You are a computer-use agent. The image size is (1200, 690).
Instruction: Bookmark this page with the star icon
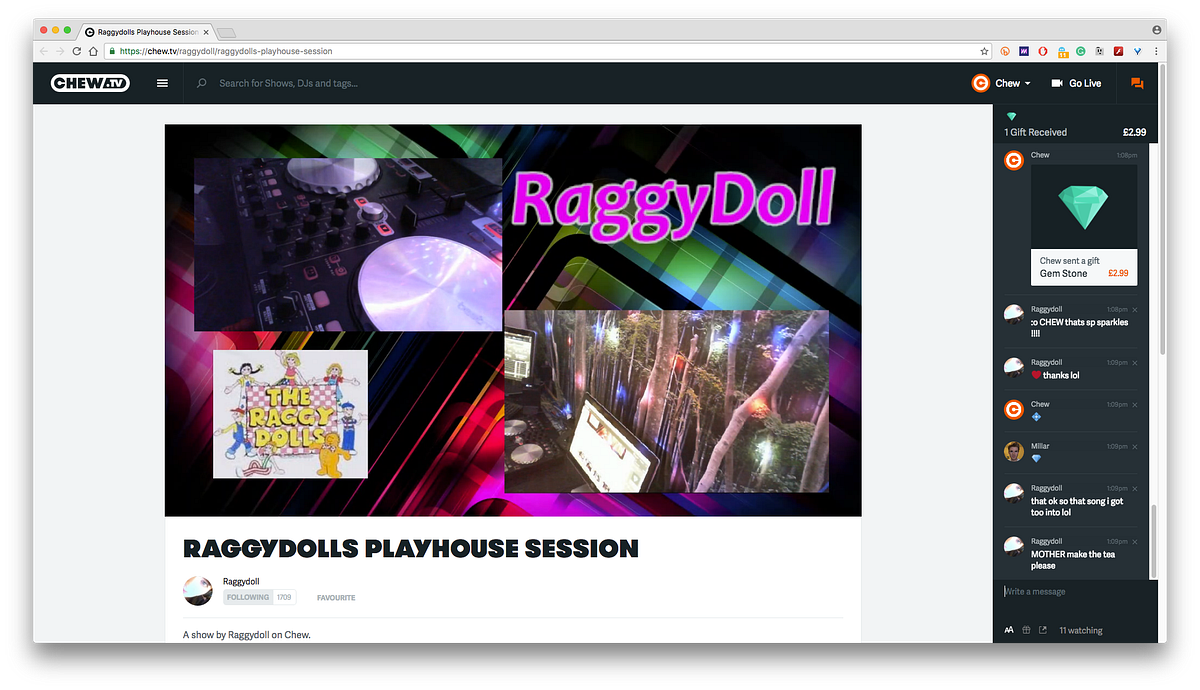click(x=984, y=51)
